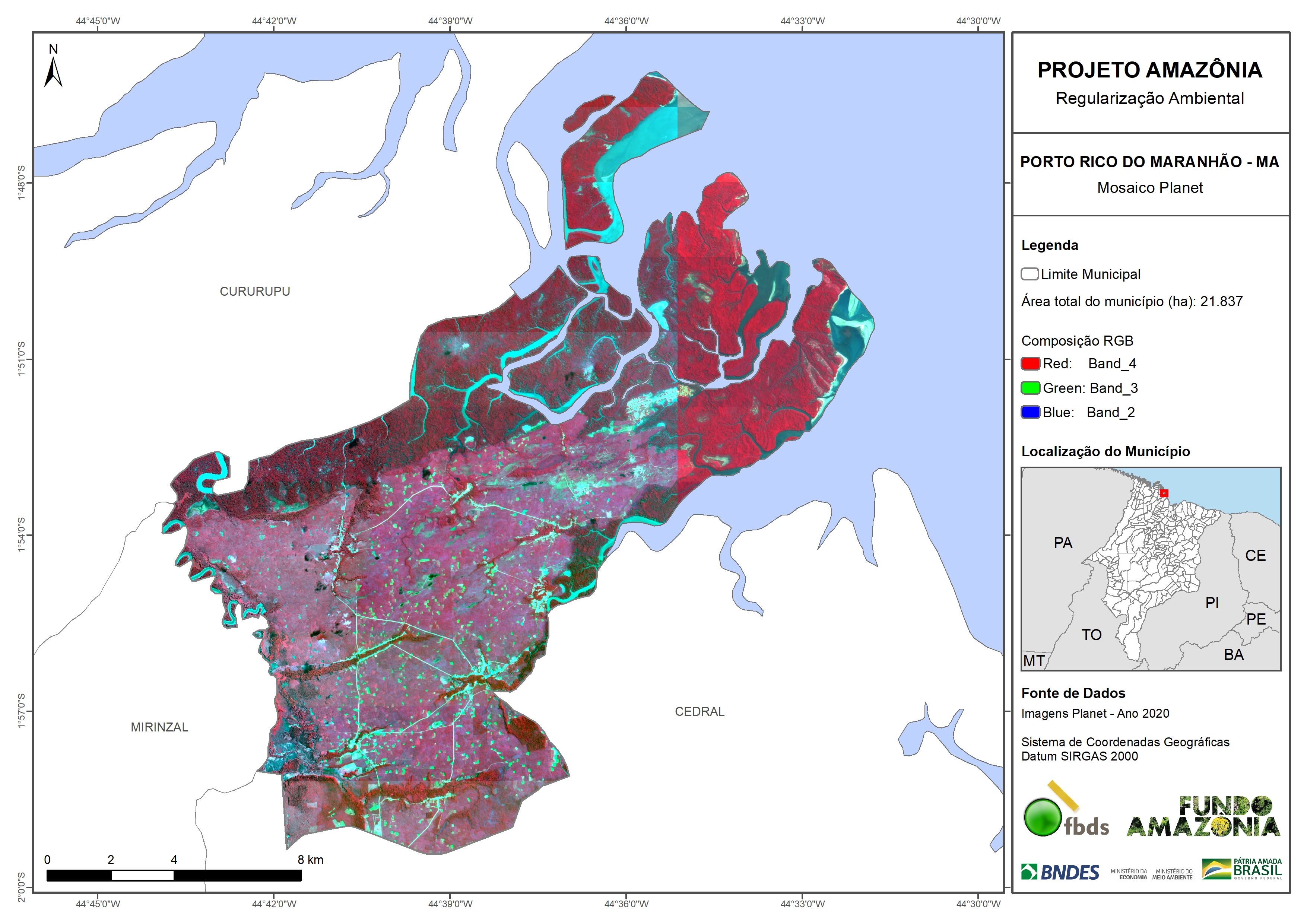The width and height of the screenshot is (1307, 924).
Task: Click the blue Band_2 color swatch
Action: 1030,412
